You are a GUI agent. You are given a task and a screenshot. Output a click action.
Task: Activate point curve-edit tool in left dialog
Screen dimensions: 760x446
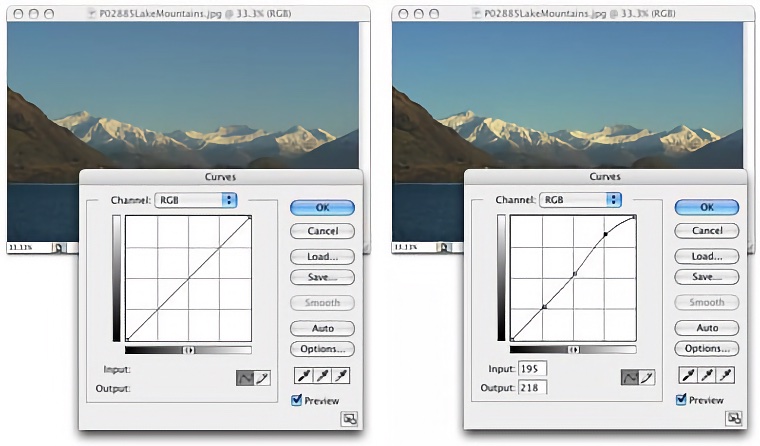(243, 377)
